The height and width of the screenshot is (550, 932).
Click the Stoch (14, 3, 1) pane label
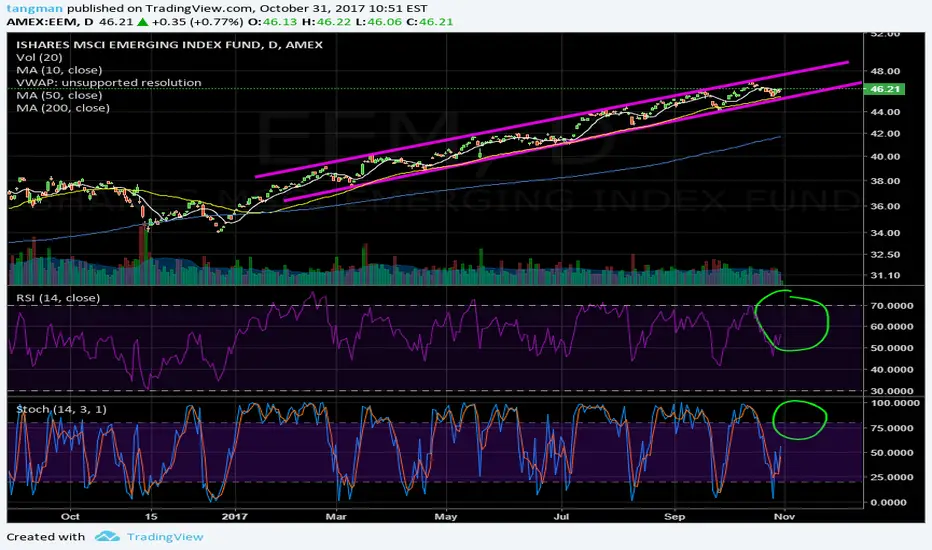pyautogui.click(x=61, y=409)
